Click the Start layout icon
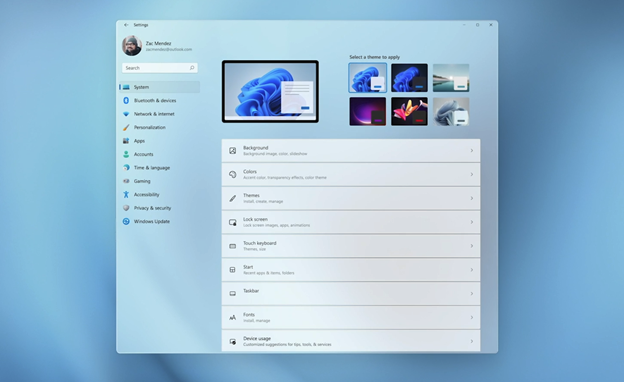Screen dimensions: 624x382 [233, 270]
